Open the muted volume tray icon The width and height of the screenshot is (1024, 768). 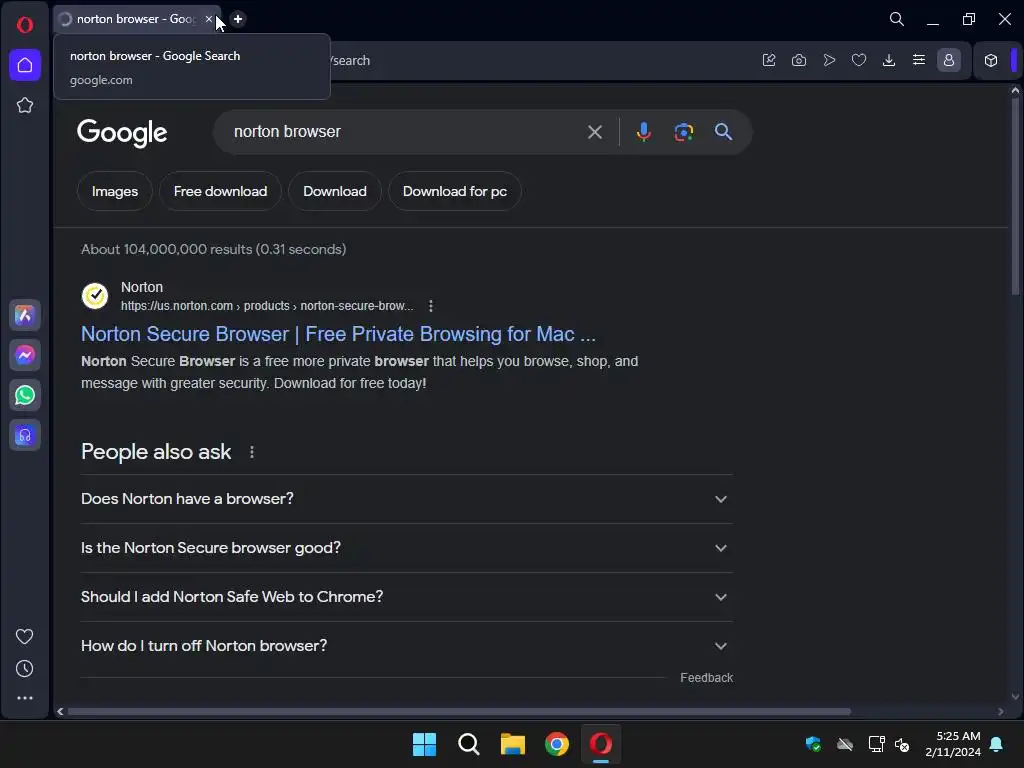(x=902, y=744)
